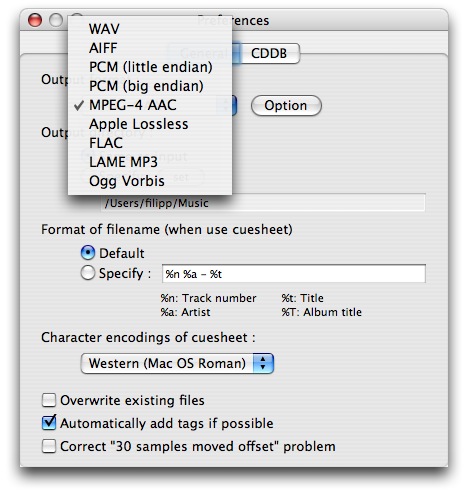Open the encoder Option button
This screenshot has width=465, height=492.
coord(286,106)
